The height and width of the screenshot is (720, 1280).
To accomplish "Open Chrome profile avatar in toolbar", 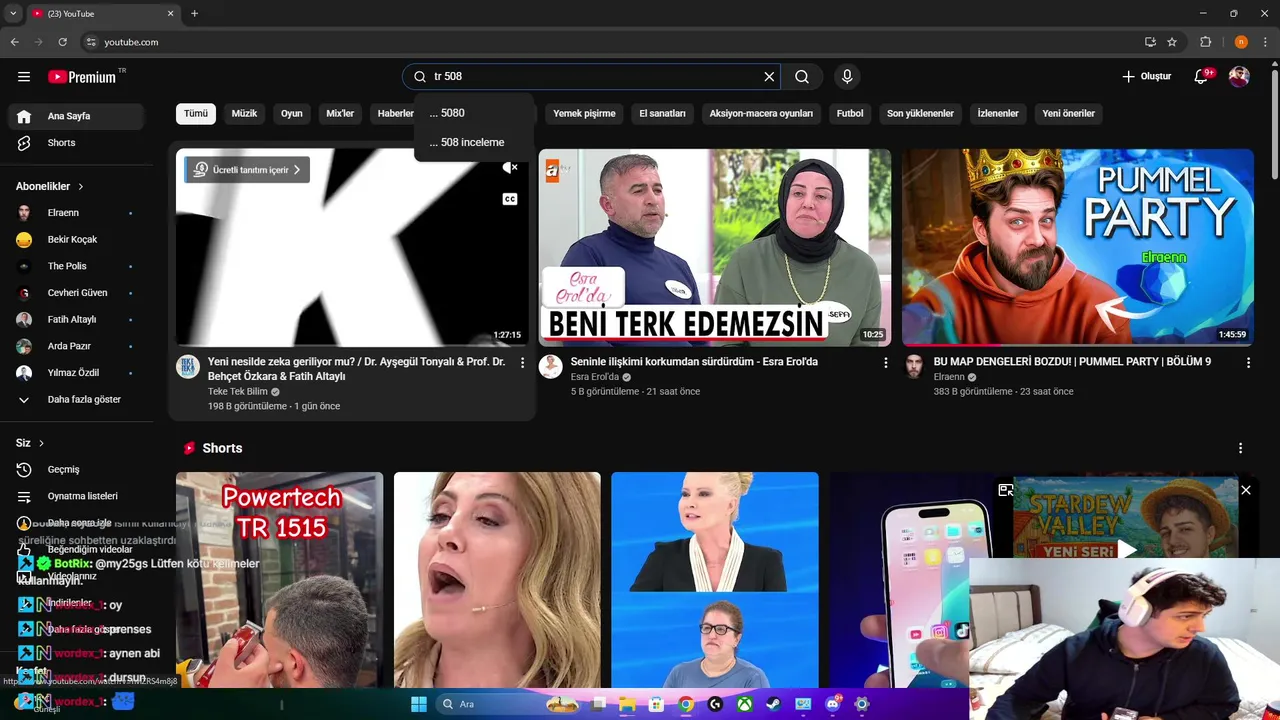I will tap(1241, 42).
